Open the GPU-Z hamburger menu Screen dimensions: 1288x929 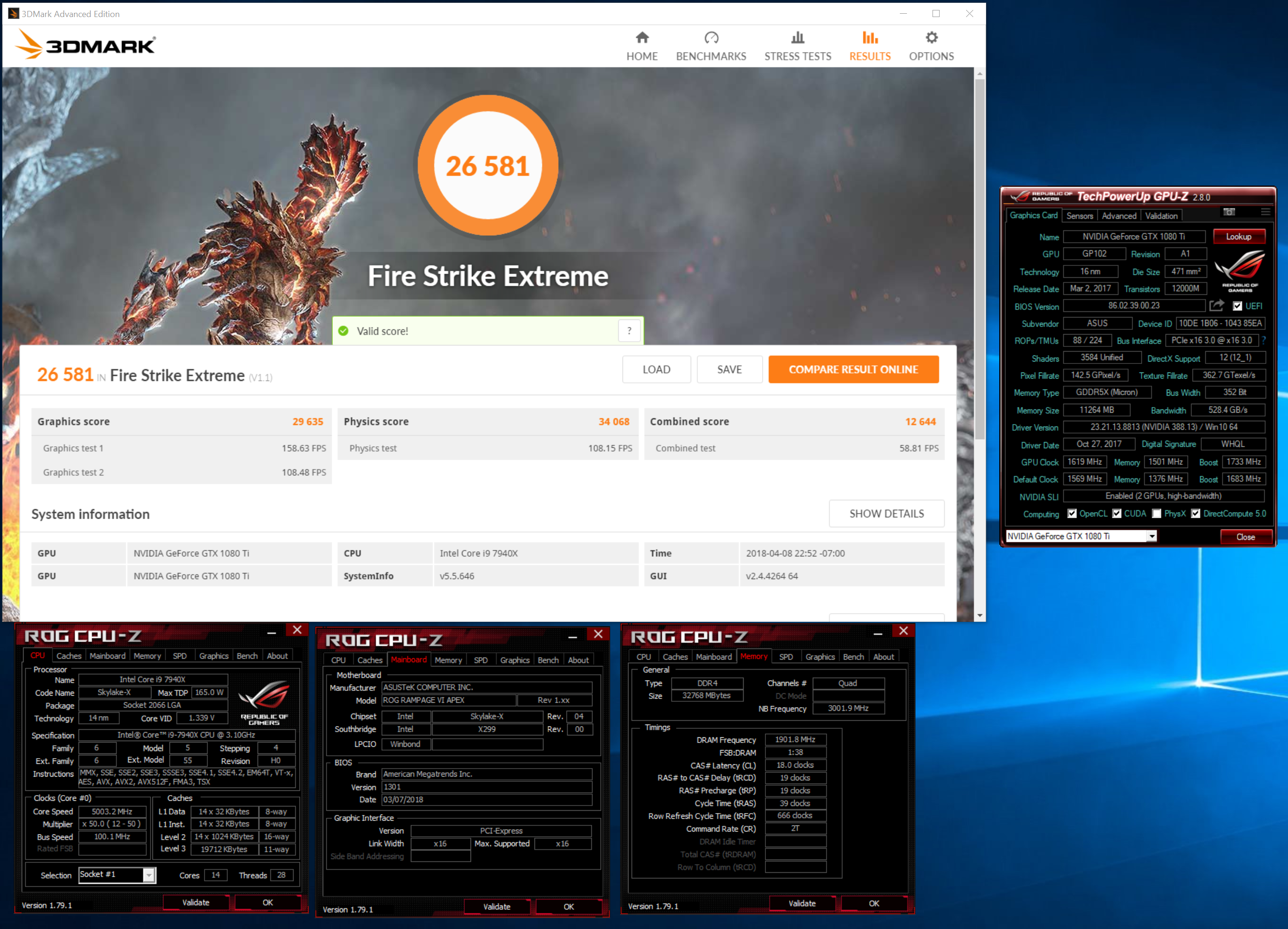[x=1265, y=212]
